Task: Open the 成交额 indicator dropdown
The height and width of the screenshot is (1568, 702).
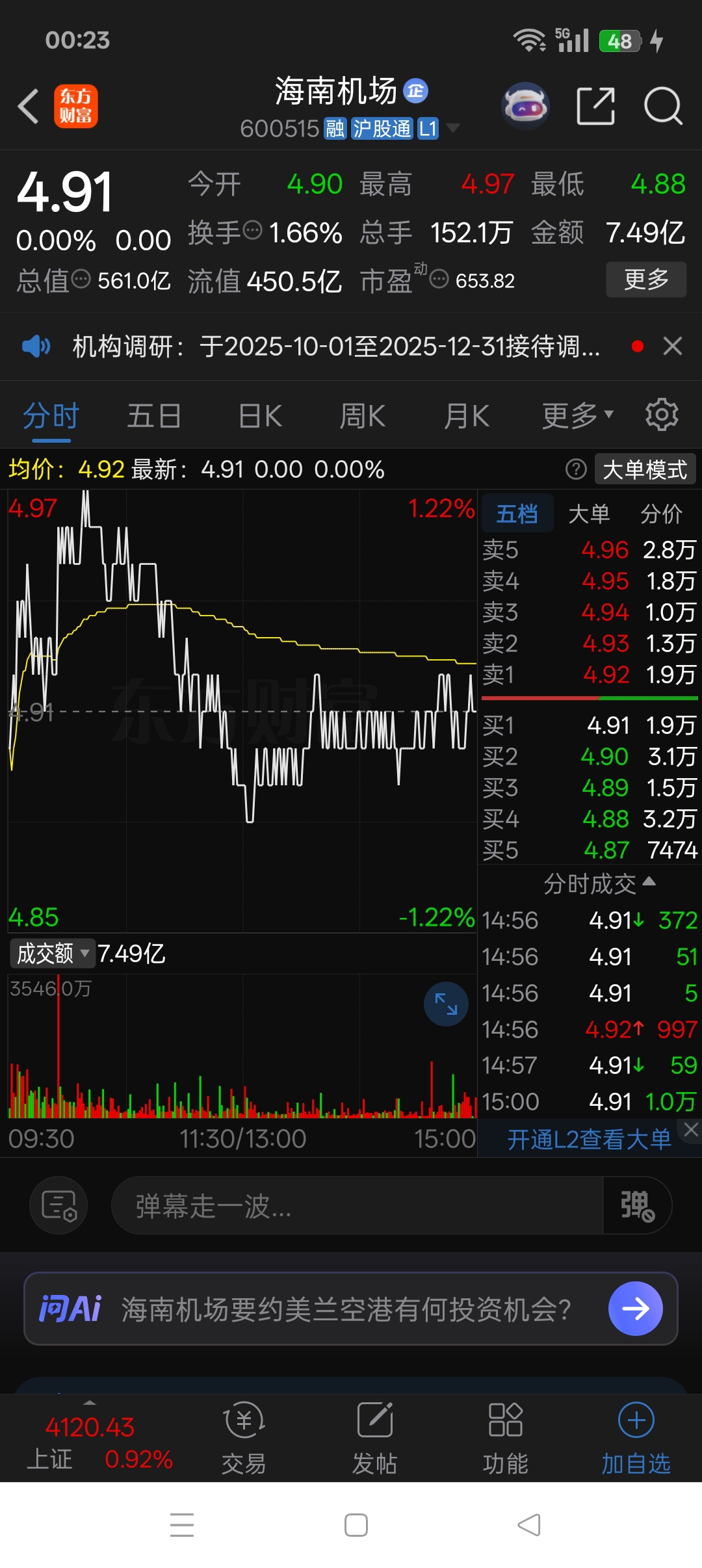Action: (52, 954)
